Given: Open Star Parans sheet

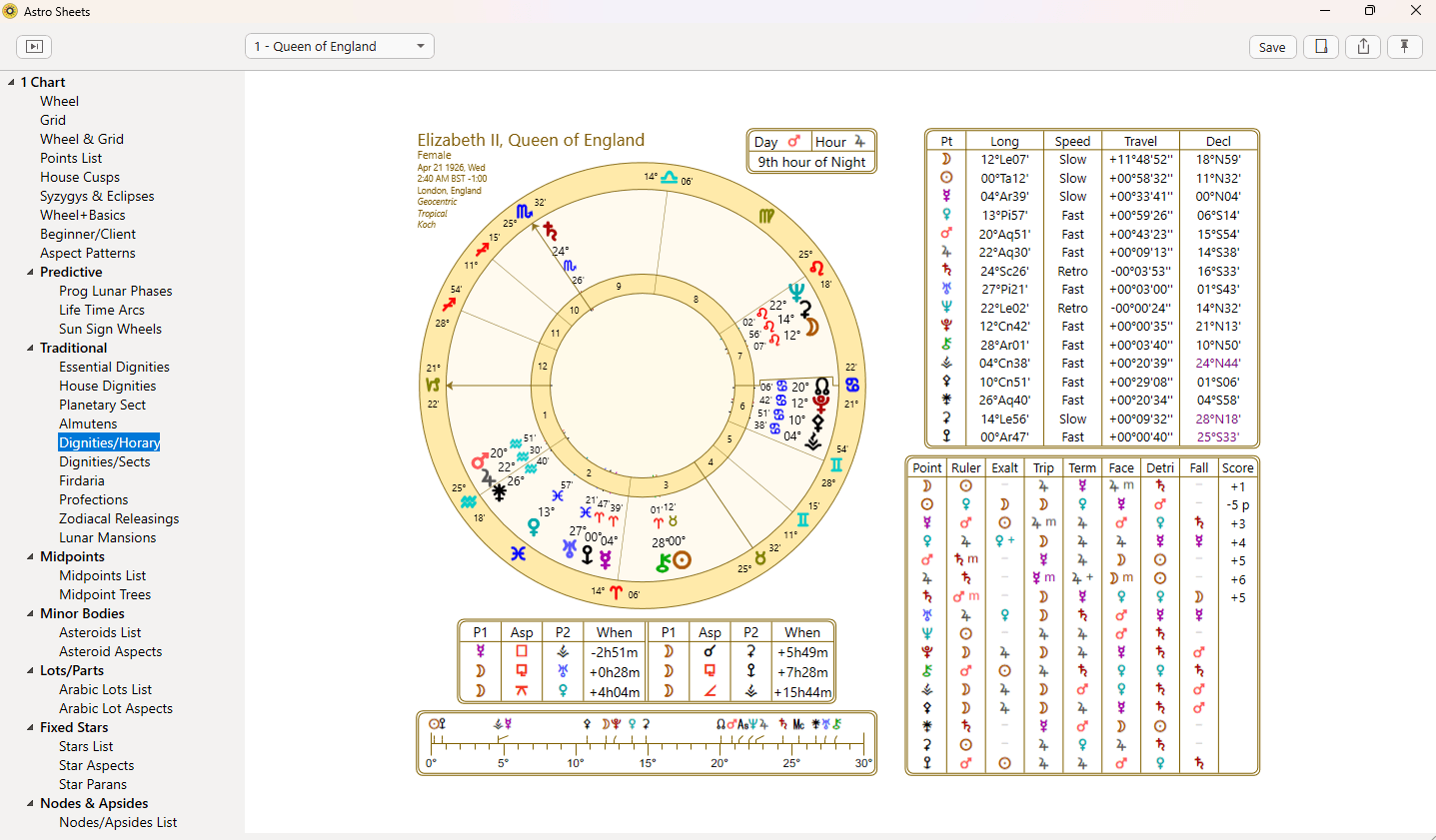Looking at the screenshot, I should (93, 784).
